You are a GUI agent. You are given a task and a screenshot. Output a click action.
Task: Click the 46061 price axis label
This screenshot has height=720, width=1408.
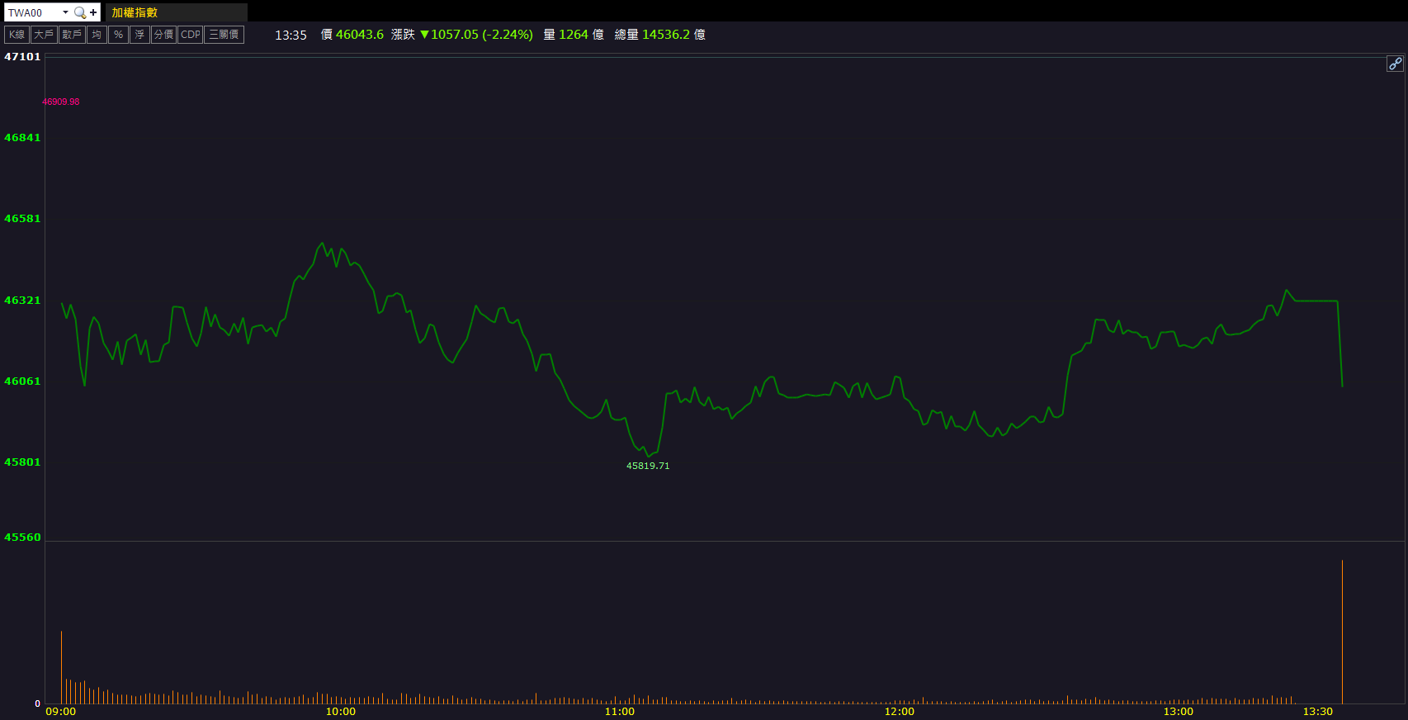[x=23, y=381]
